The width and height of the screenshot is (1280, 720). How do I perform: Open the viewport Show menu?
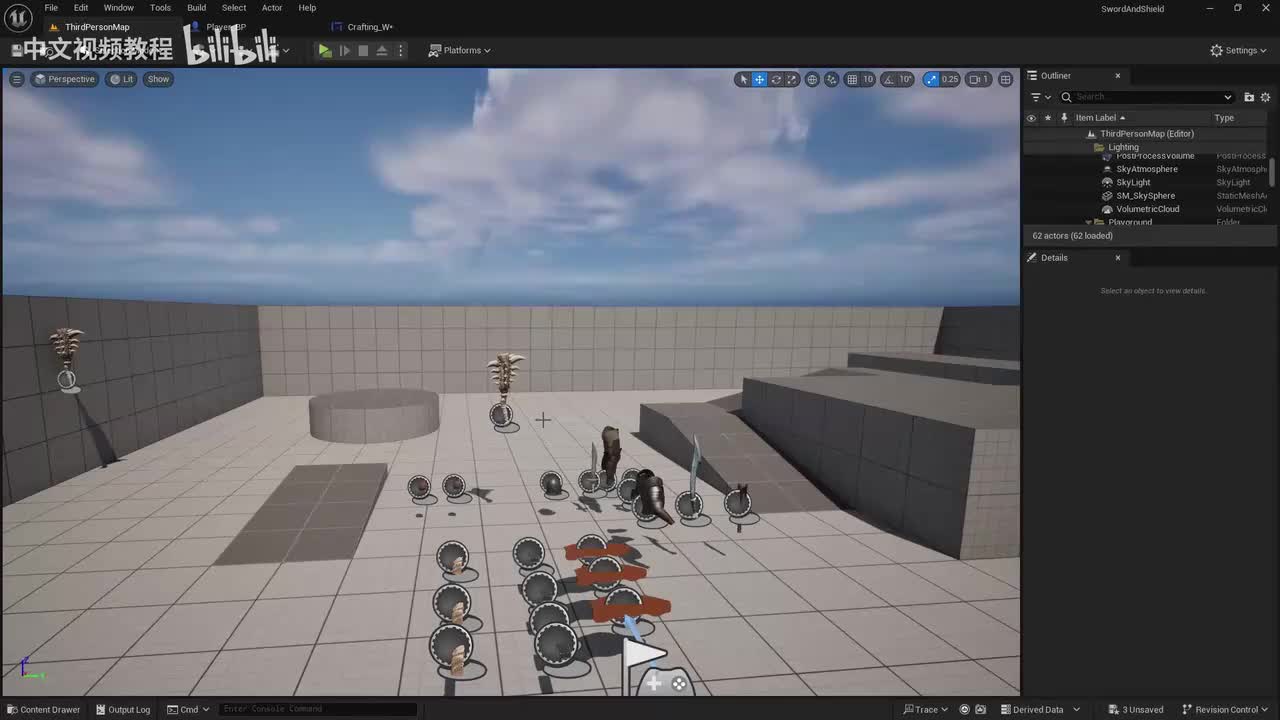tap(159, 79)
